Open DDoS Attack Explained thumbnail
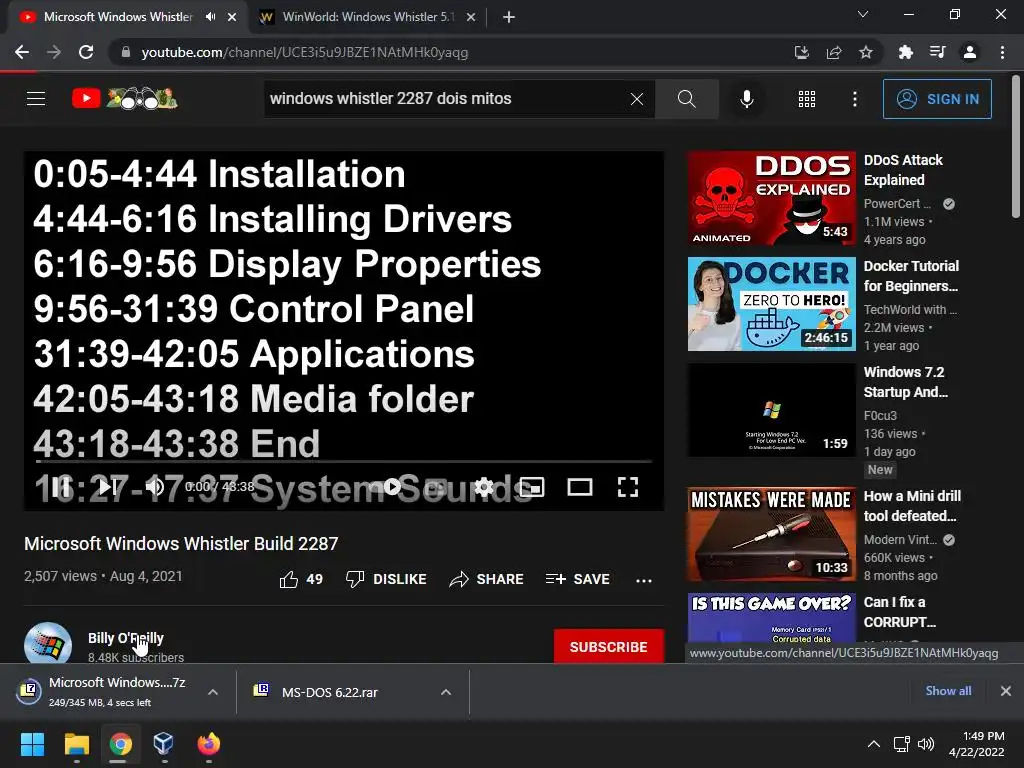 (x=771, y=198)
